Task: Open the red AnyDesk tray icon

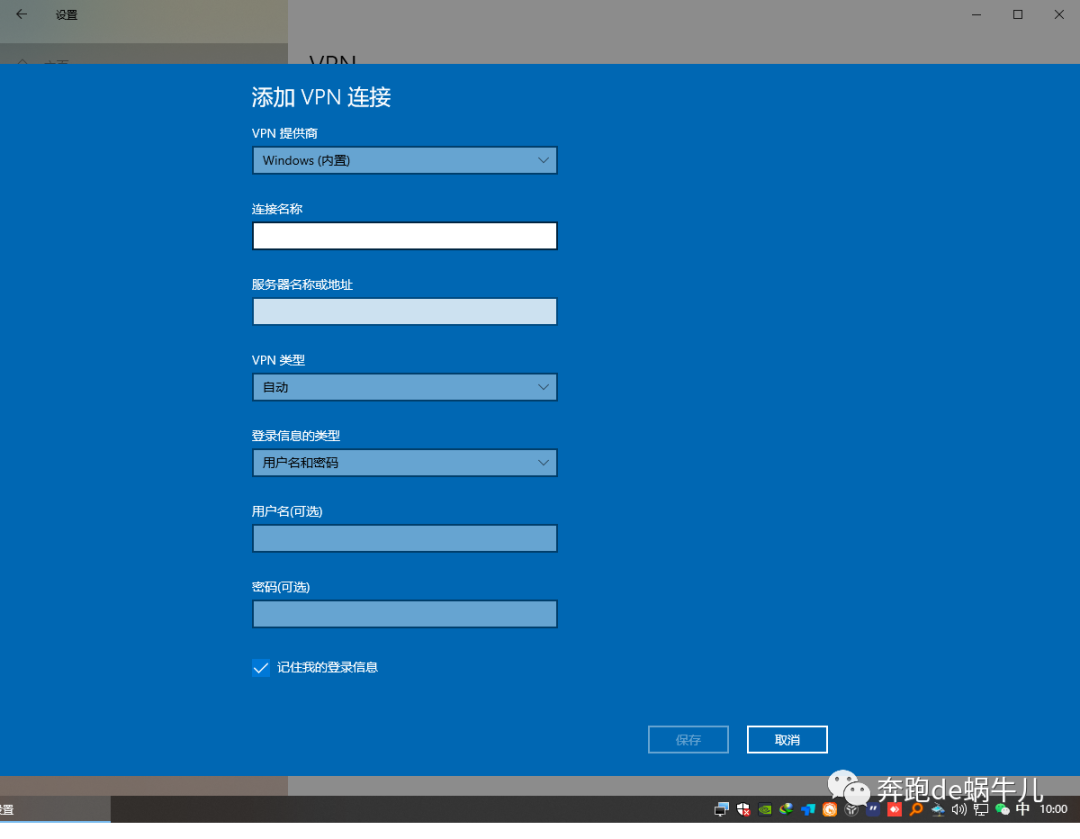Action: coord(895,809)
